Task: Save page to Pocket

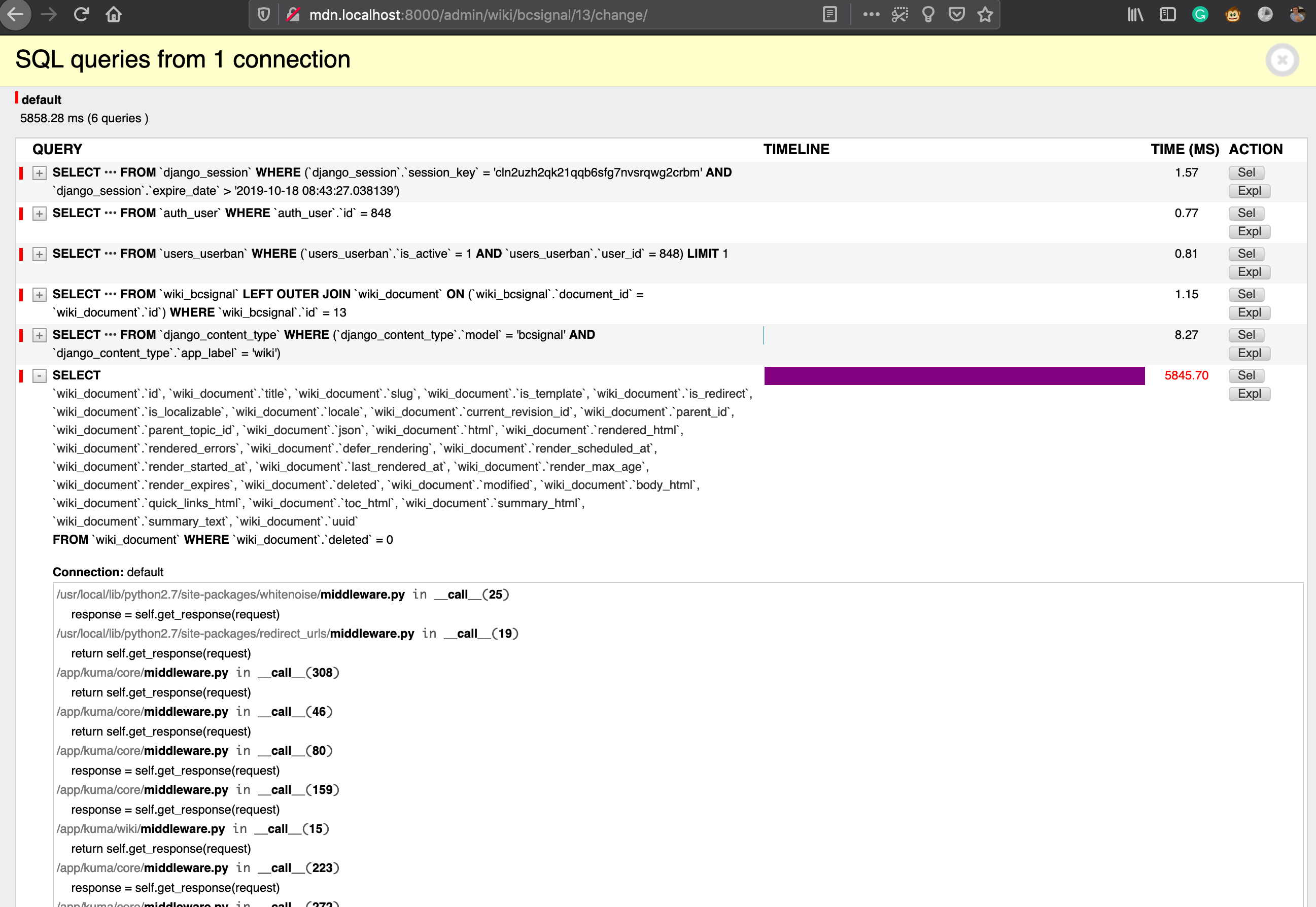Action: pos(957,15)
